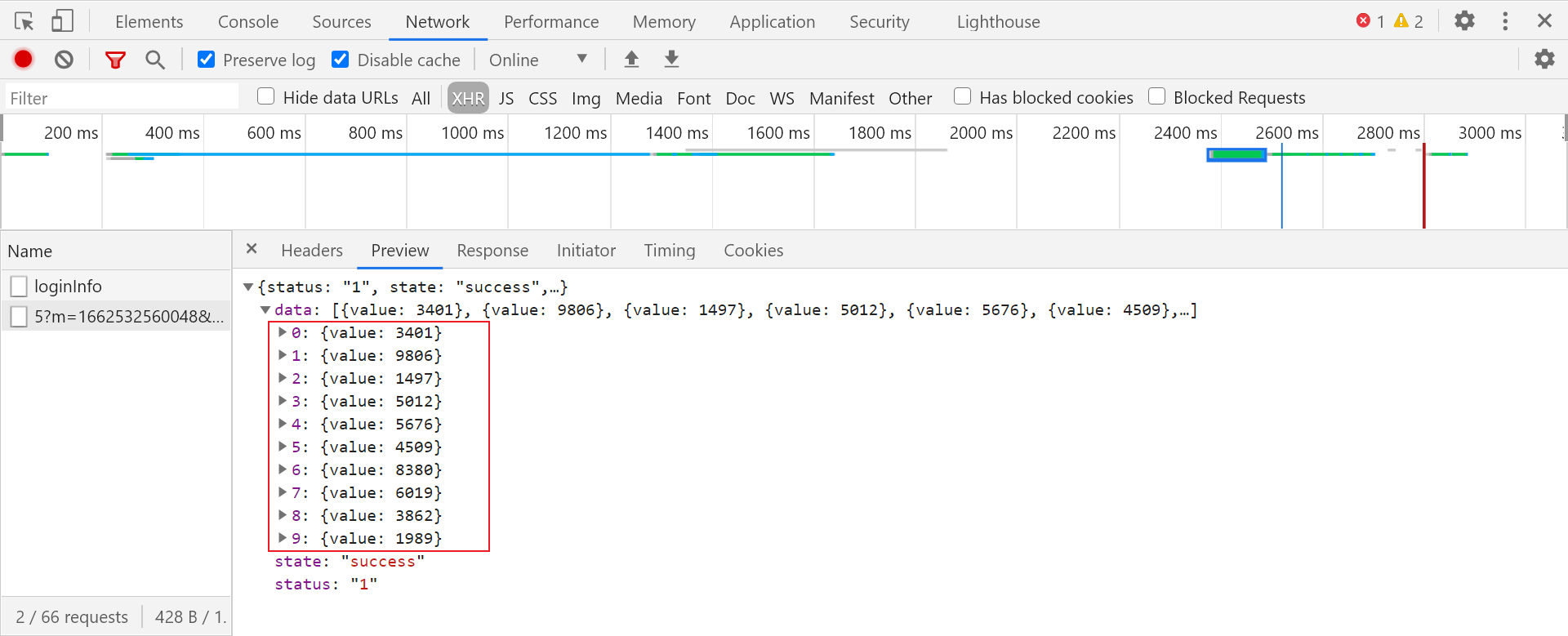1568x636 pixels.
Task: Open the Application tab
Action: [x=773, y=22]
